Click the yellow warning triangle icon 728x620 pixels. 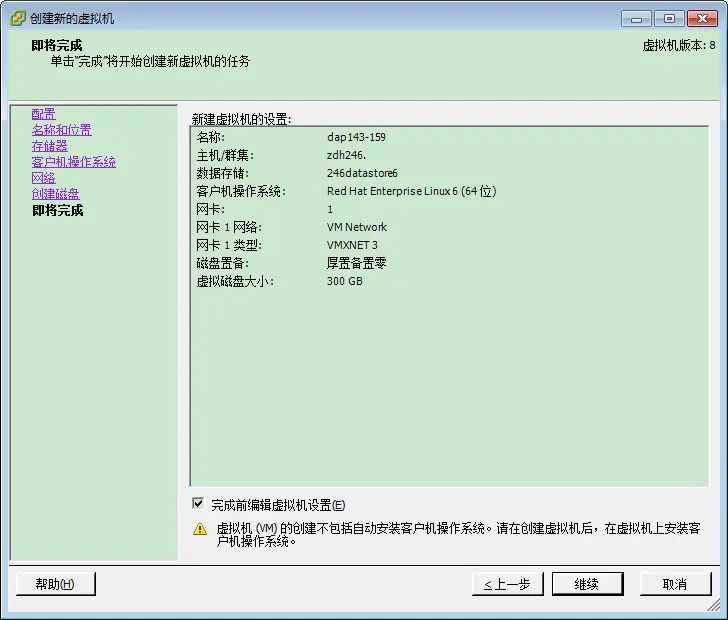(x=200, y=529)
